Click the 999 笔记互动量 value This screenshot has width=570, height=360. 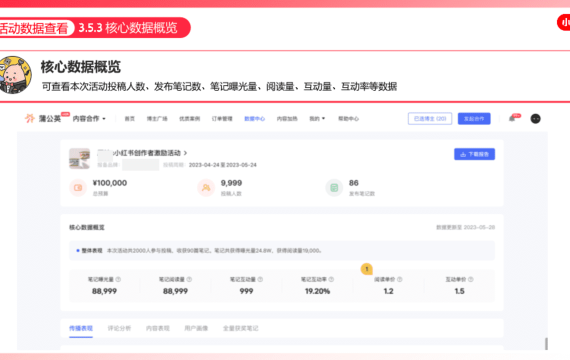pyautogui.click(x=246, y=291)
